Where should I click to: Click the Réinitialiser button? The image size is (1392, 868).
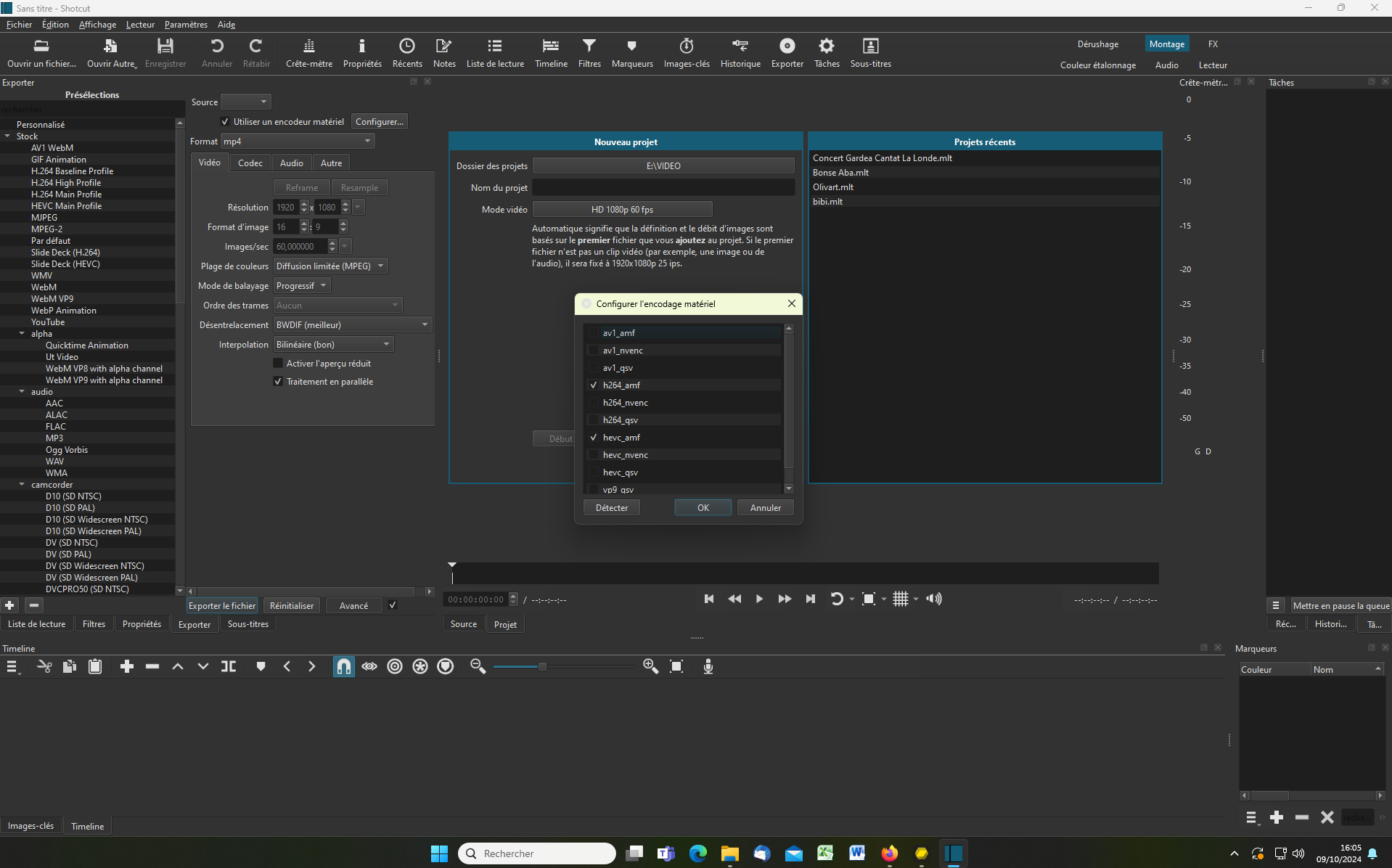click(x=292, y=606)
